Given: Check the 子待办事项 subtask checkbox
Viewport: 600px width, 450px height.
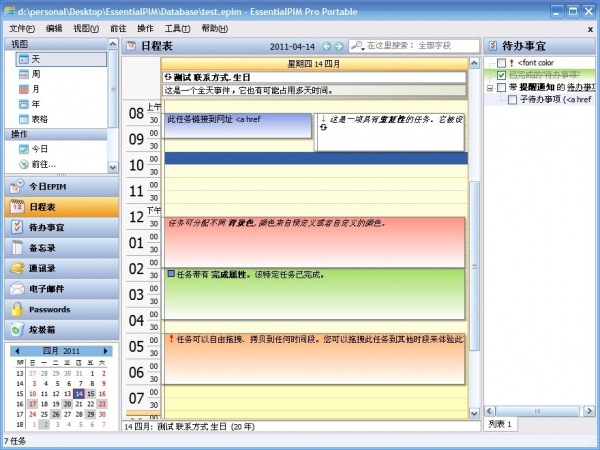Looking at the screenshot, I should click(x=513, y=100).
